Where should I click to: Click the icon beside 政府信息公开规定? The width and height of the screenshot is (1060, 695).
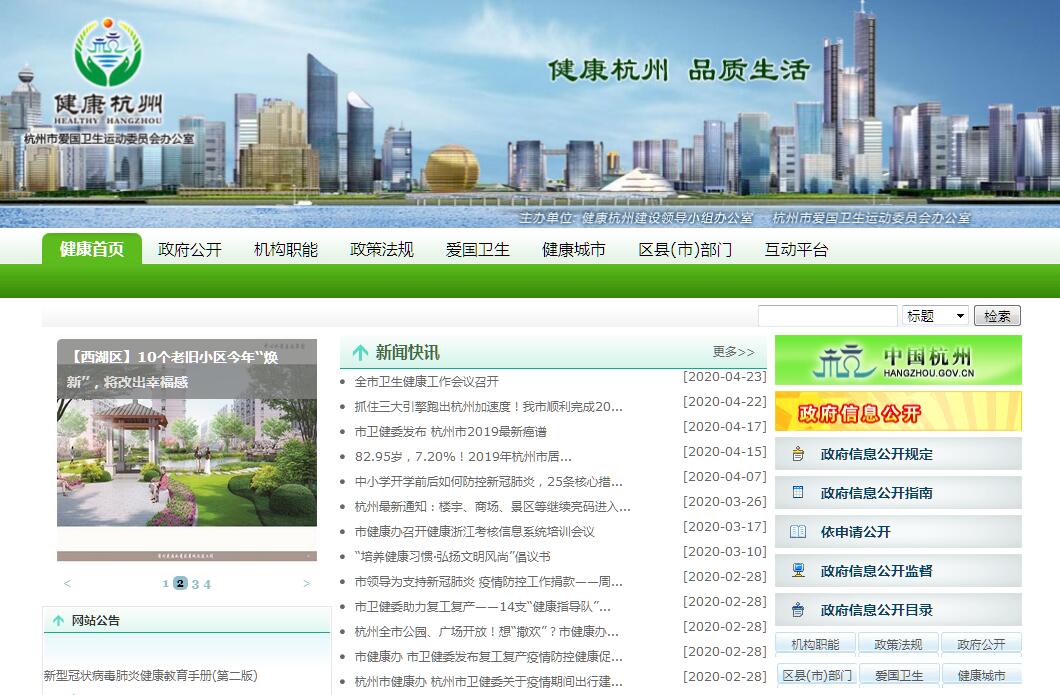point(798,454)
